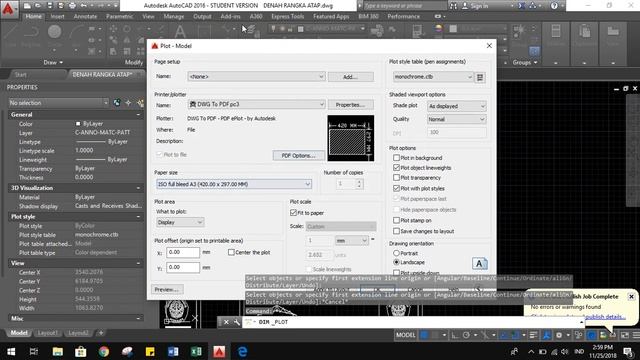Click plot offset X input field
Screen dimensions: 640x360
coord(183,252)
